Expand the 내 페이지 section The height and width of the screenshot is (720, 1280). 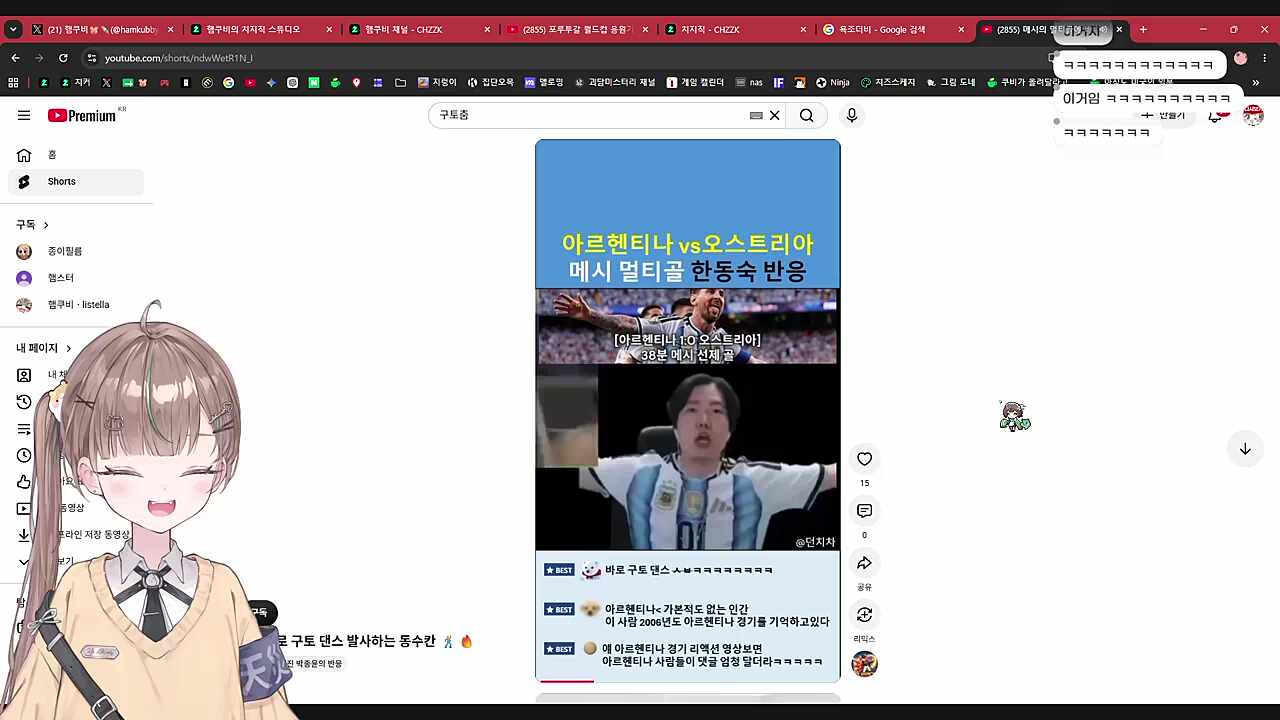tap(44, 348)
